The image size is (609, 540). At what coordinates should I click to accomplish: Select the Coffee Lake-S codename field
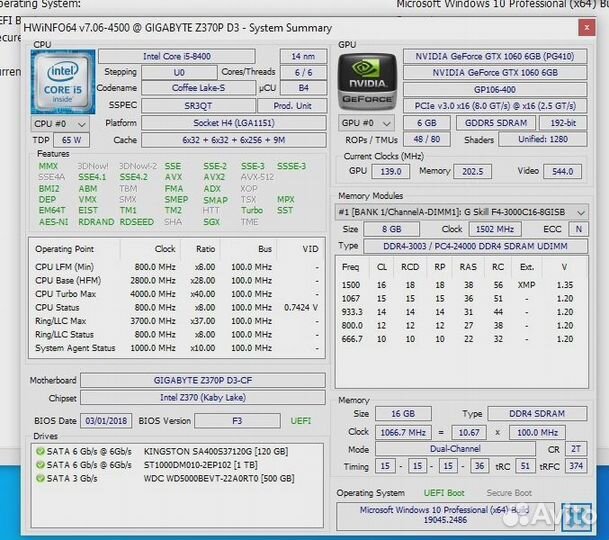tap(198, 88)
